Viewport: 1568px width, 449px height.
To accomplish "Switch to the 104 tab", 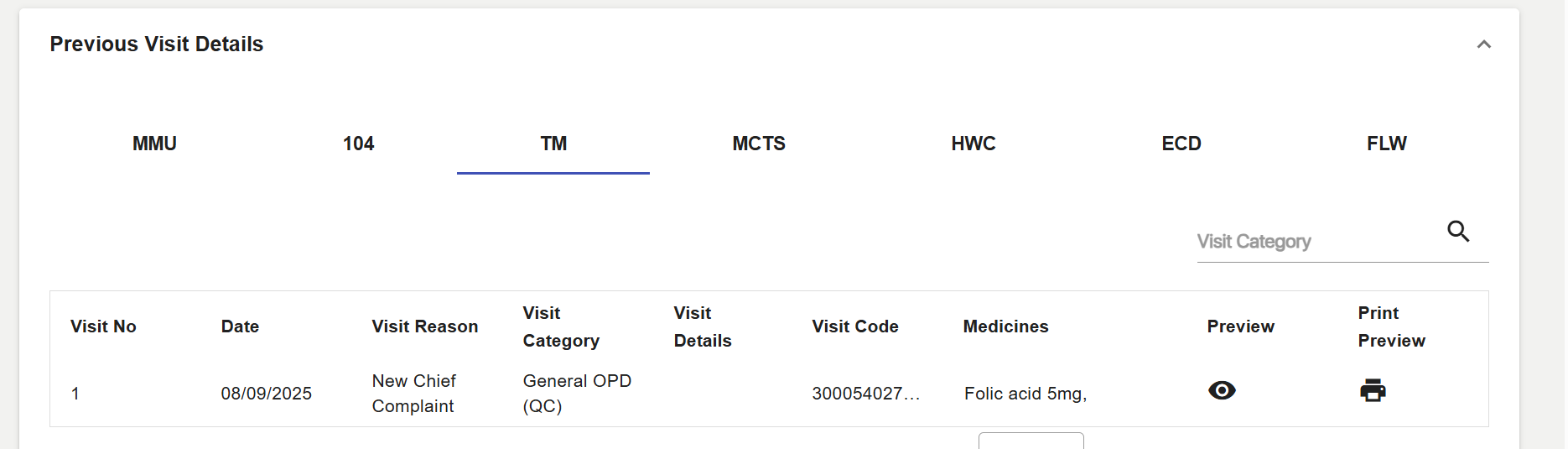I will pos(358,144).
